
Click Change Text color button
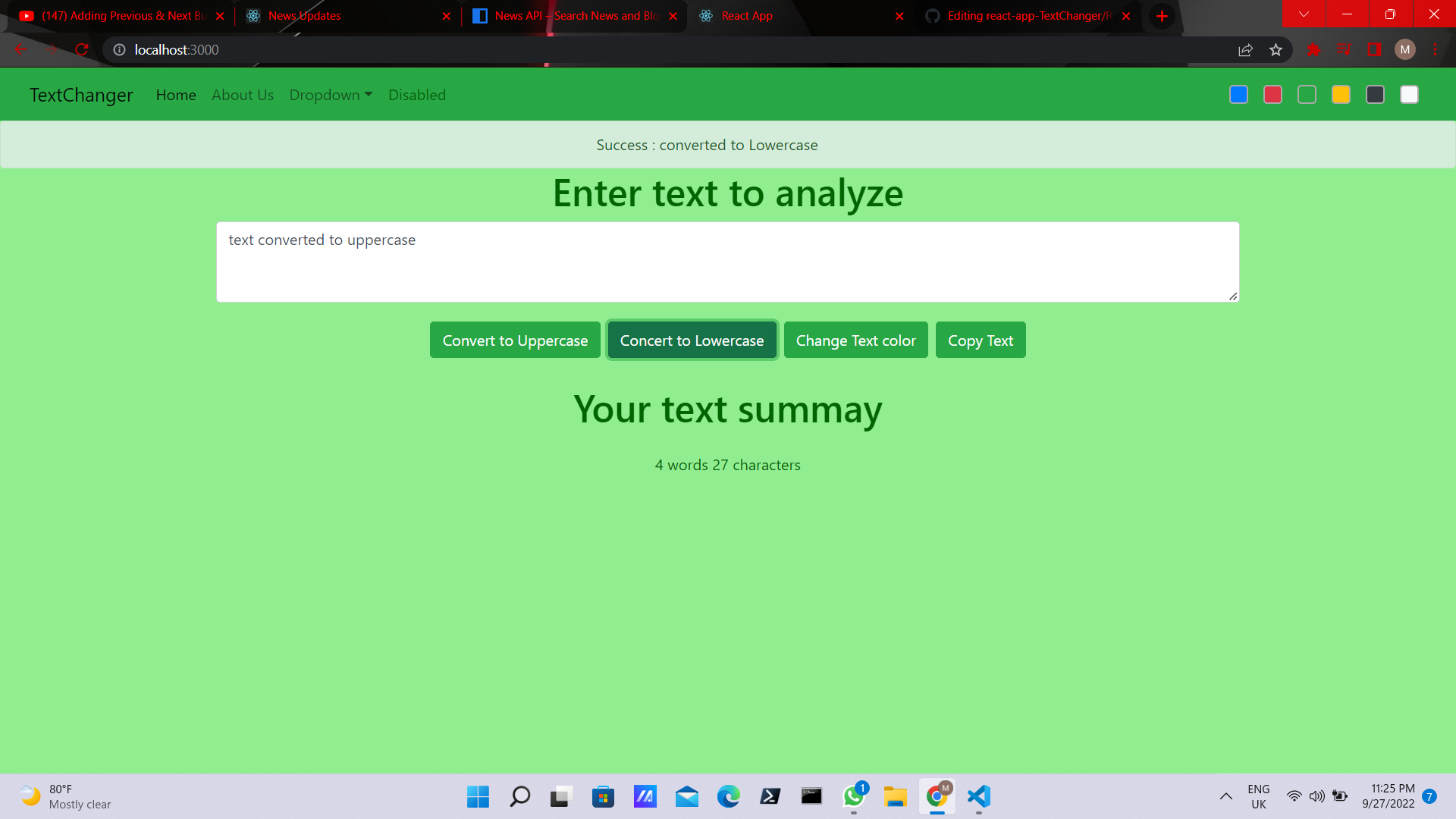[855, 340]
